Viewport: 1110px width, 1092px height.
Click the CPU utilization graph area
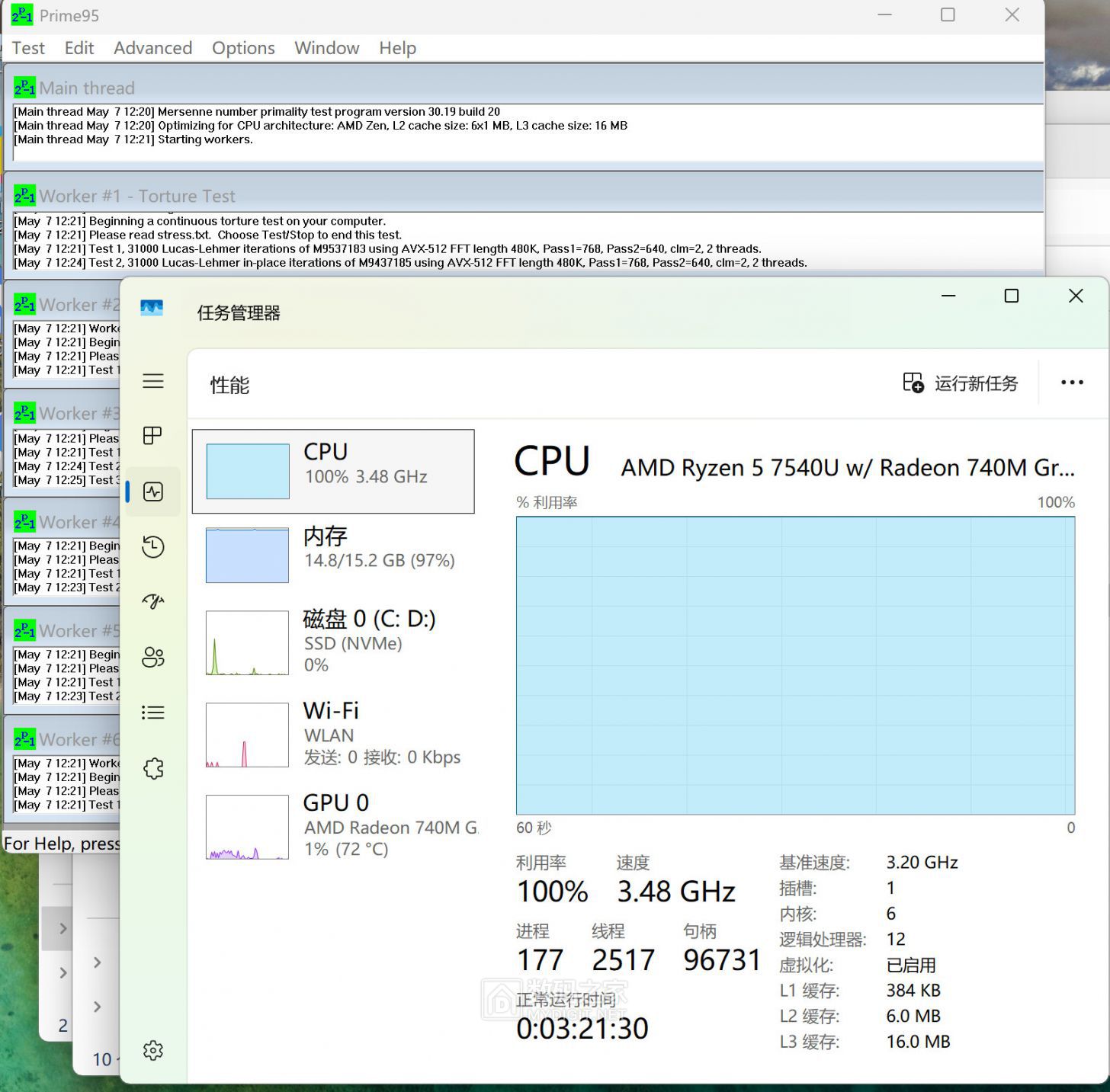pyautogui.click(x=795, y=665)
